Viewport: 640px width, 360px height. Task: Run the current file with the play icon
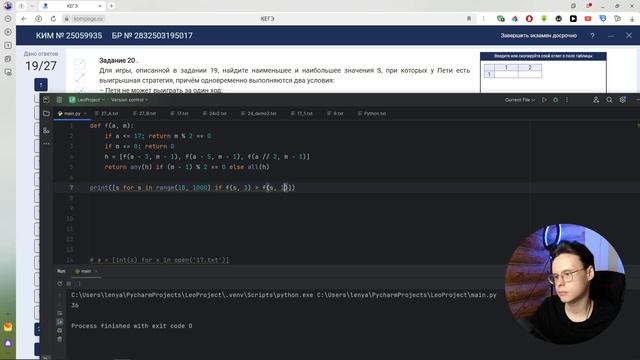pos(544,100)
